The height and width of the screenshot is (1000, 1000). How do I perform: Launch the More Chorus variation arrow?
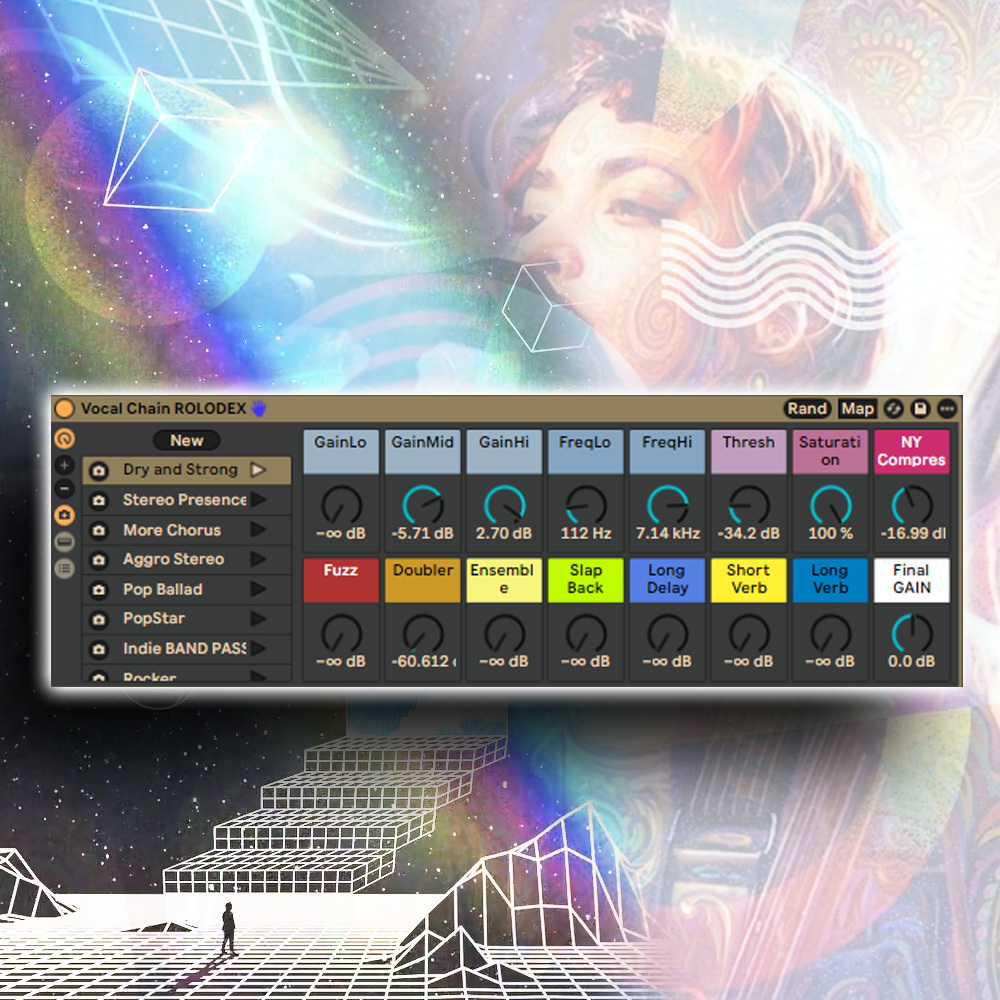coord(258,529)
